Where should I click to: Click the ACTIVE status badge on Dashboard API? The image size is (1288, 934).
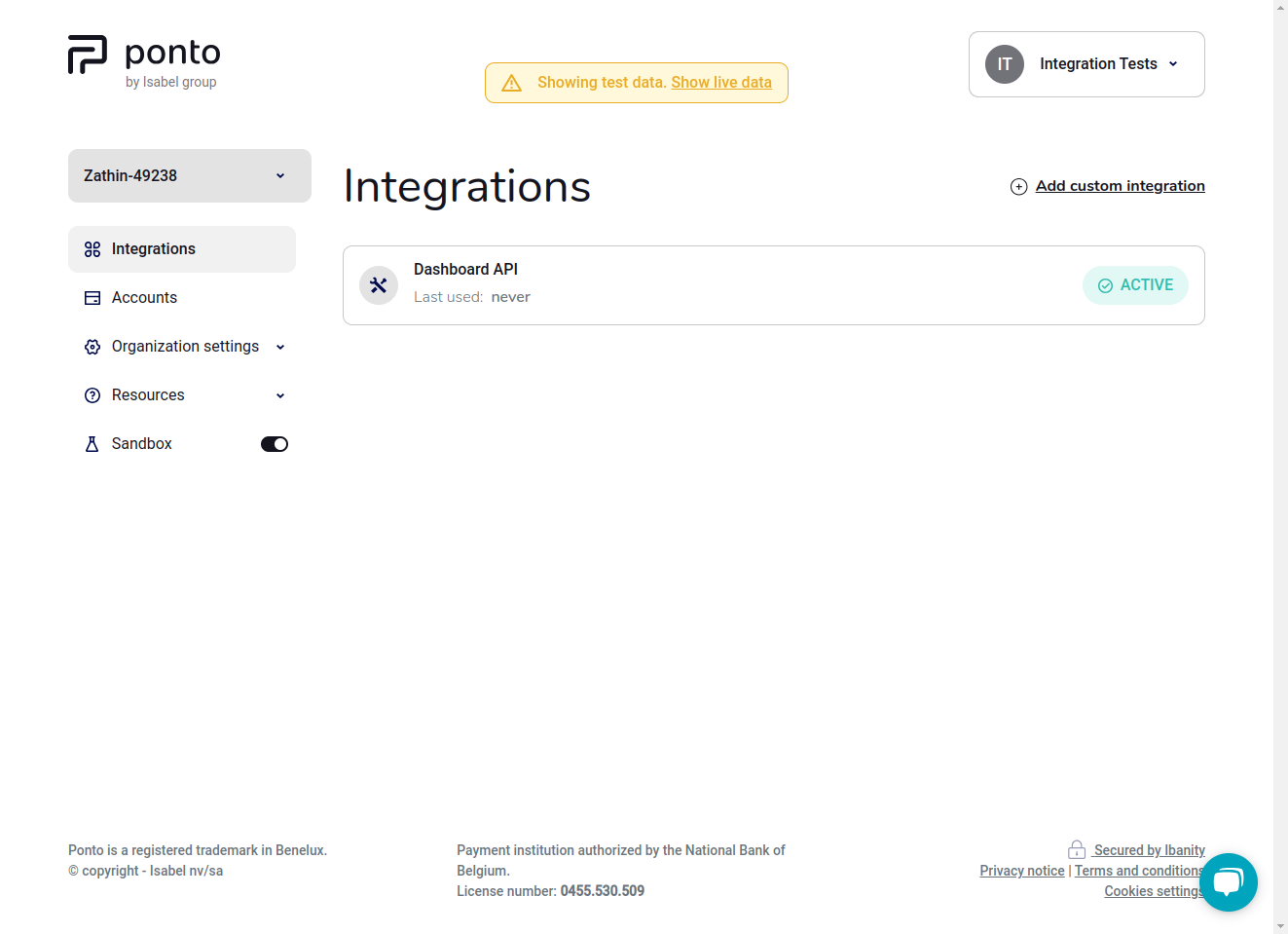1135,284
